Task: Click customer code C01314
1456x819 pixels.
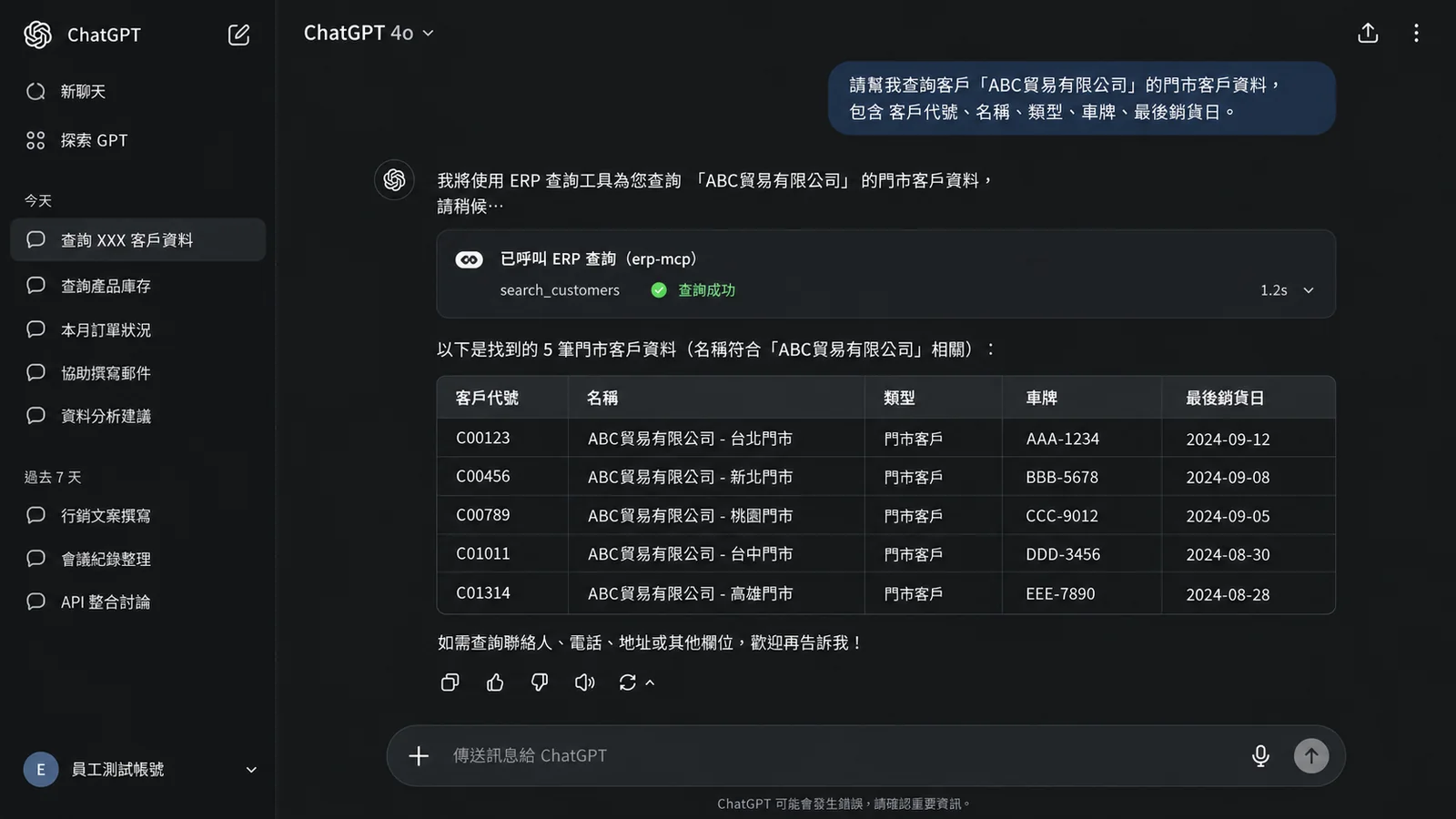Action: click(x=483, y=592)
